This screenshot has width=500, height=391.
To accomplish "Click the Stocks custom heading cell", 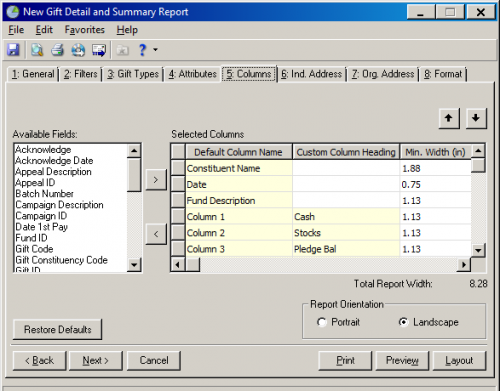I will (346, 233).
